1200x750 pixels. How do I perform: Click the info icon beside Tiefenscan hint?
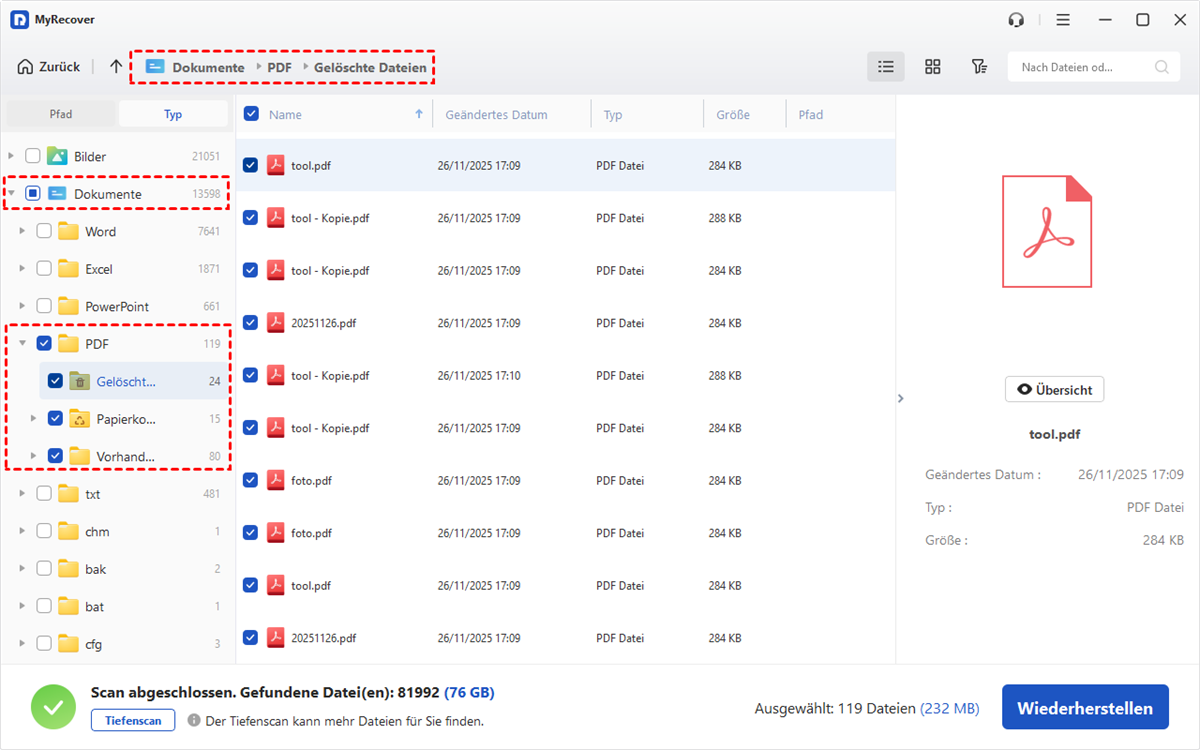[194, 720]
